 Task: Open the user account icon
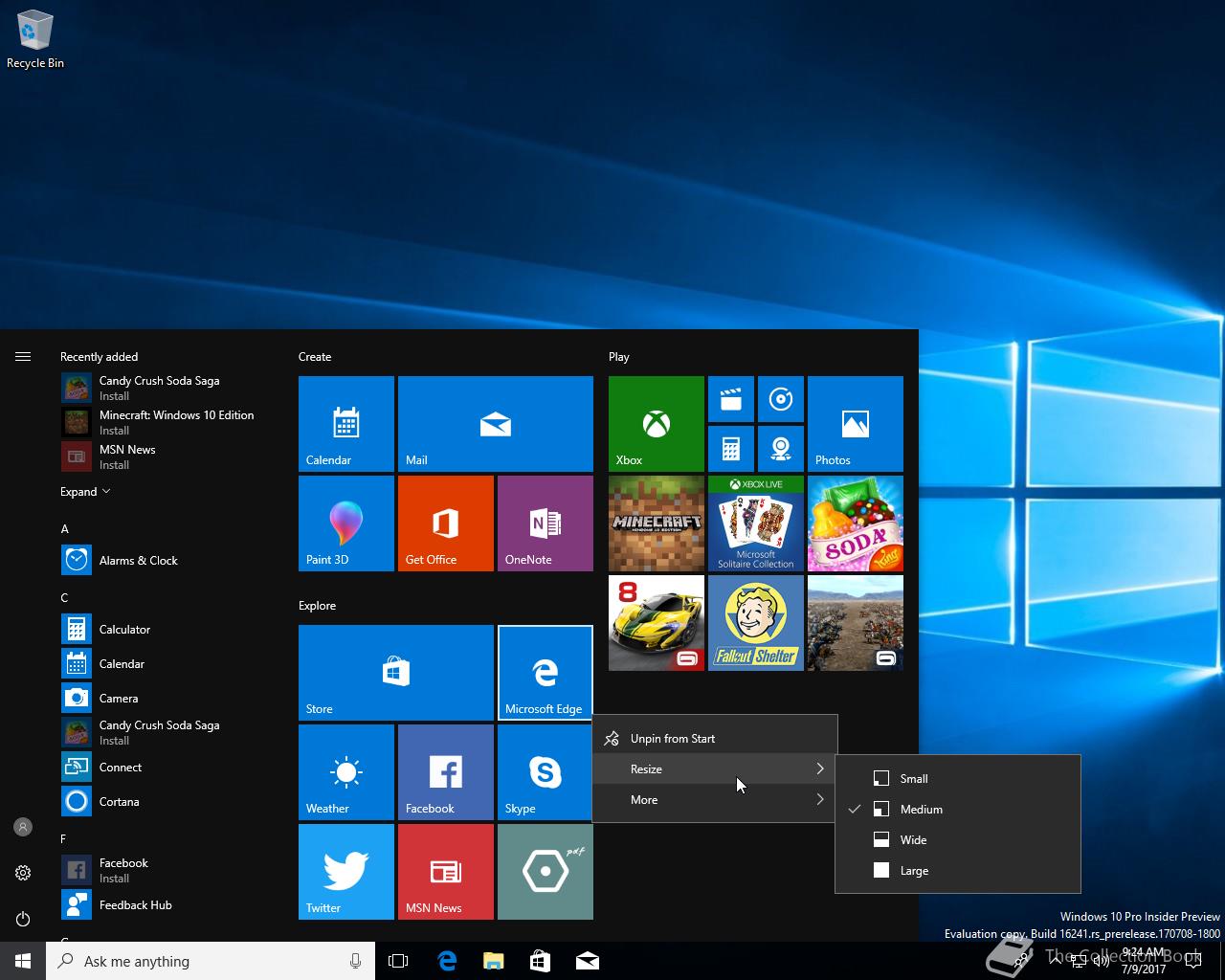(23, 827)
